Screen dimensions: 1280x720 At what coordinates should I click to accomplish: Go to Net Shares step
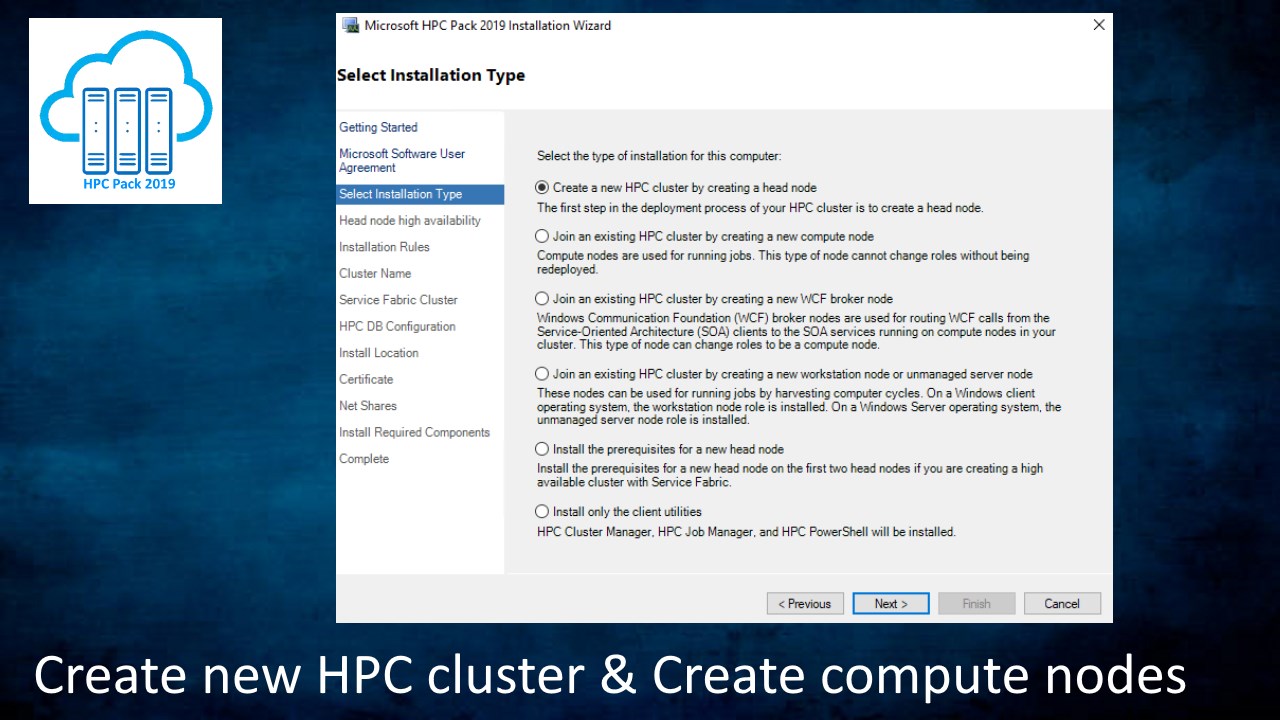[368, 406]
